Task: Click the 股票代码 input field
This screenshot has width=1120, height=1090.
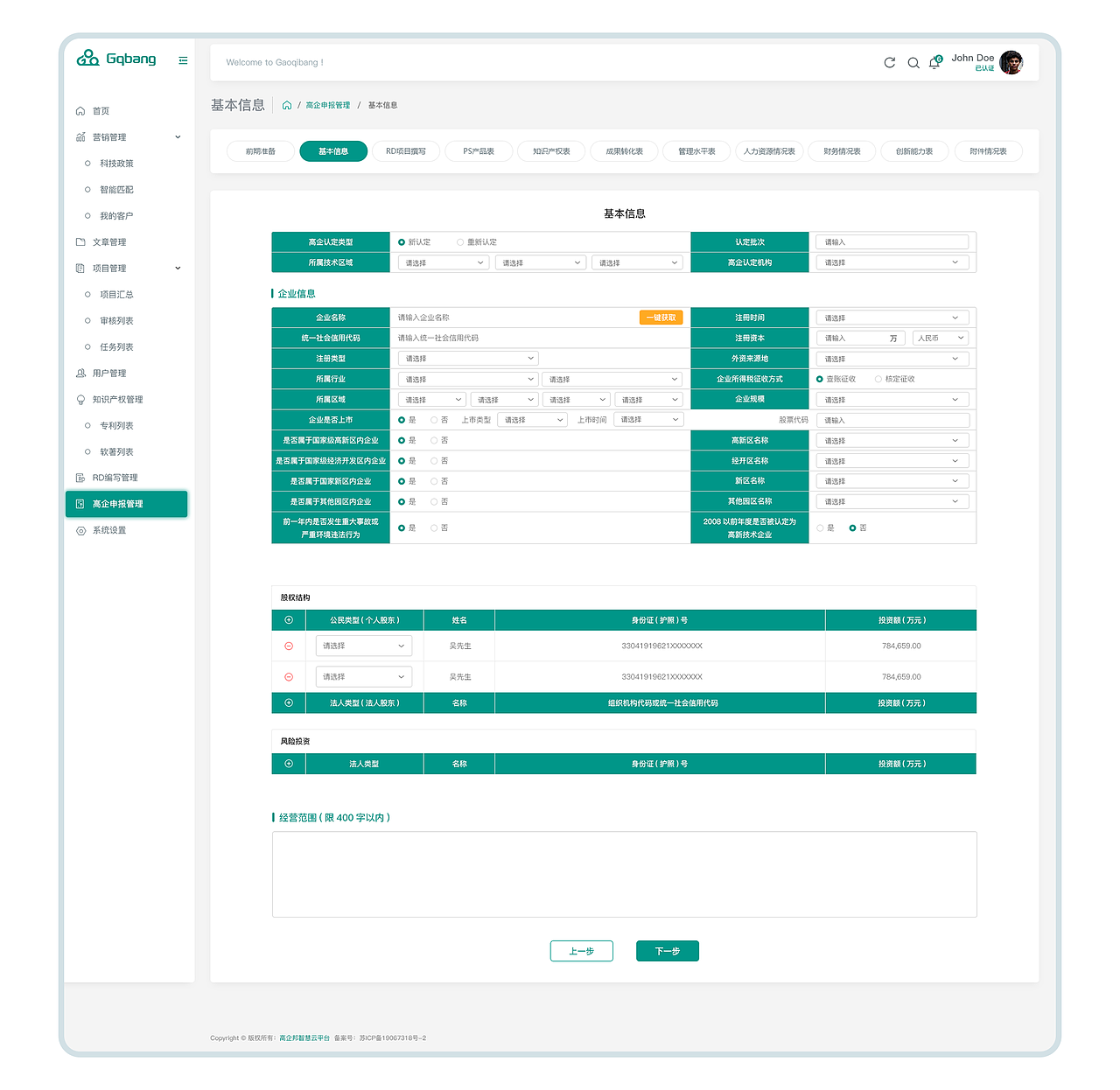Action: click(x=892, y=420)
